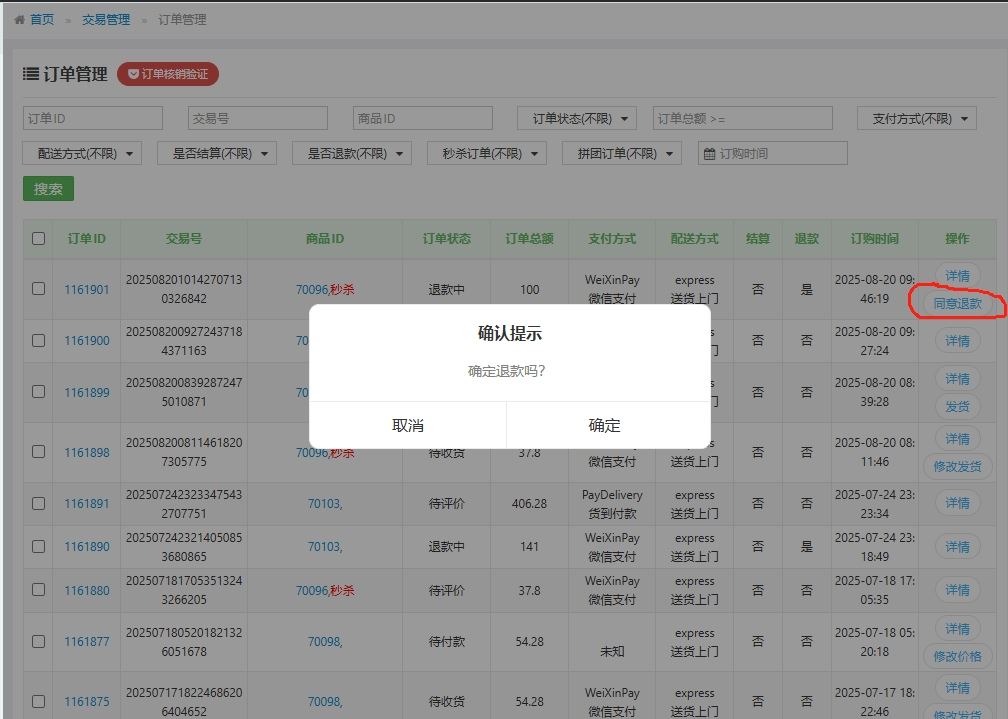The image size is (1008, 719).
Task: Check the box for order 1161901
Action: (x=39, y=289)
